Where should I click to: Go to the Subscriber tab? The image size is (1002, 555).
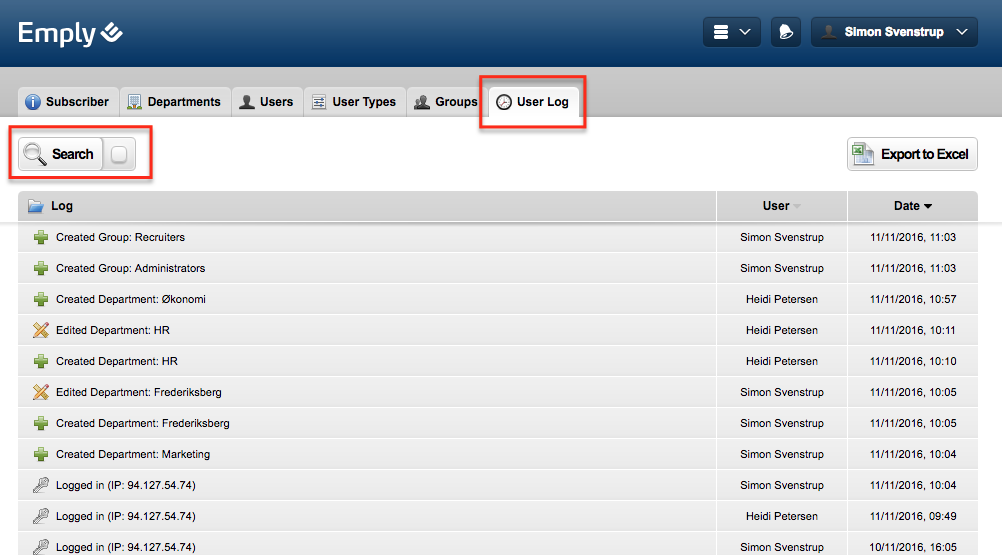(67, 102)
